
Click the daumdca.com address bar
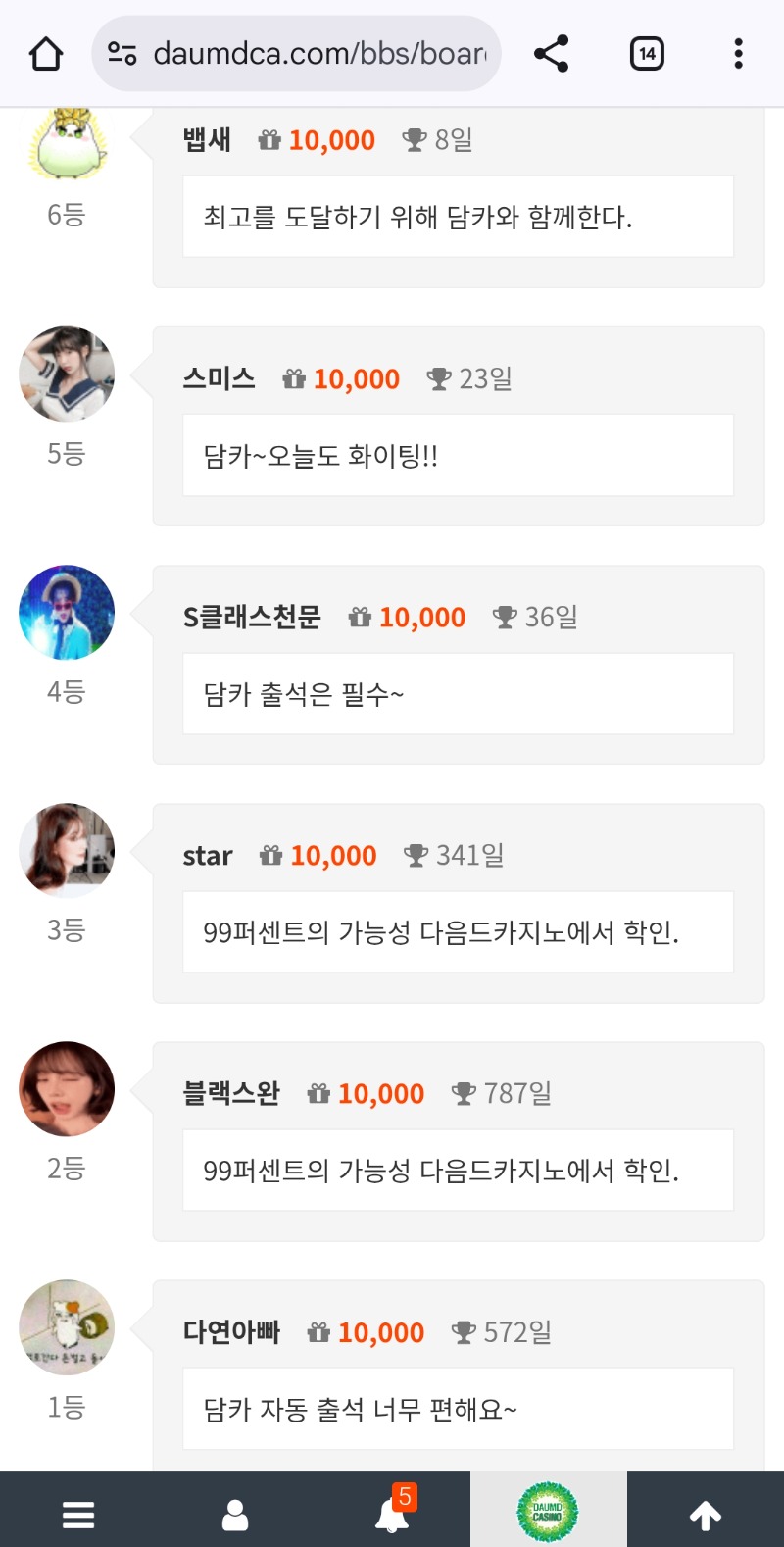318,53
